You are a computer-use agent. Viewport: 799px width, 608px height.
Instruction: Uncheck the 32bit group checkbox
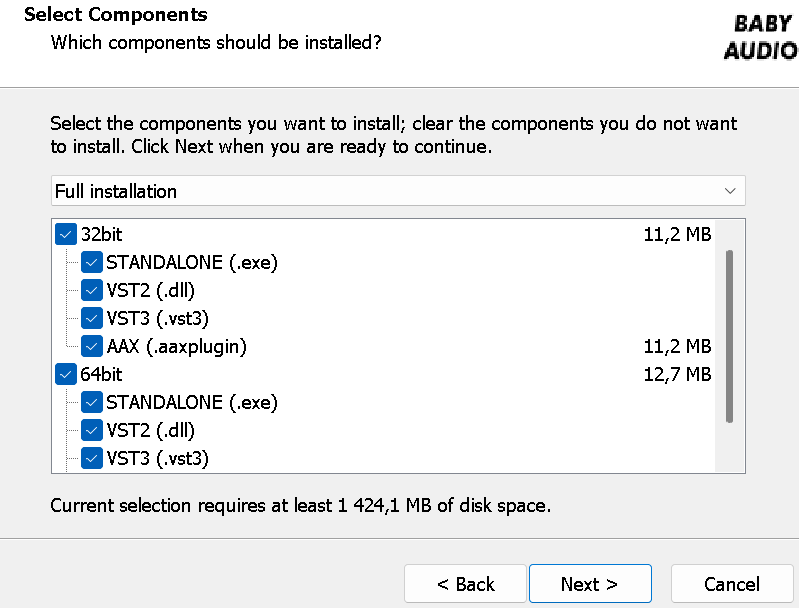pos(66,235)
